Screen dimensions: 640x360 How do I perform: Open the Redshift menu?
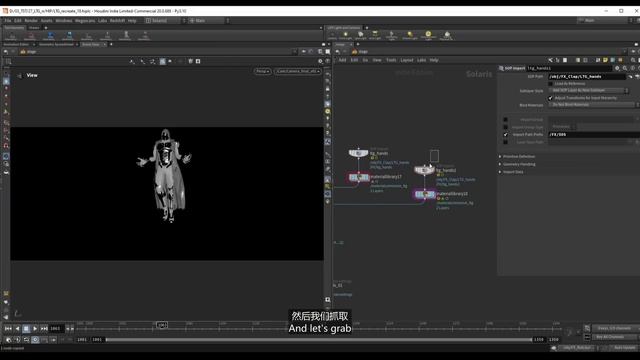[117, 20]
